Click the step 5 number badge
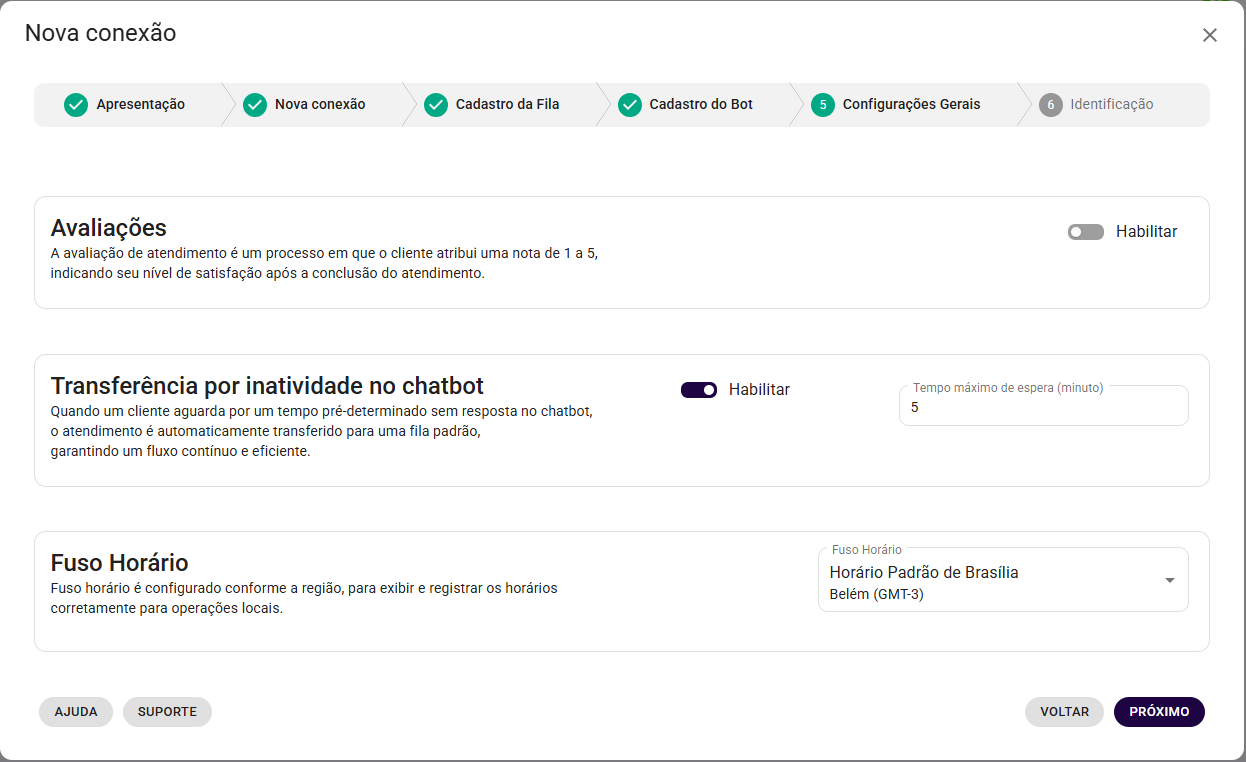 [823, 105]
